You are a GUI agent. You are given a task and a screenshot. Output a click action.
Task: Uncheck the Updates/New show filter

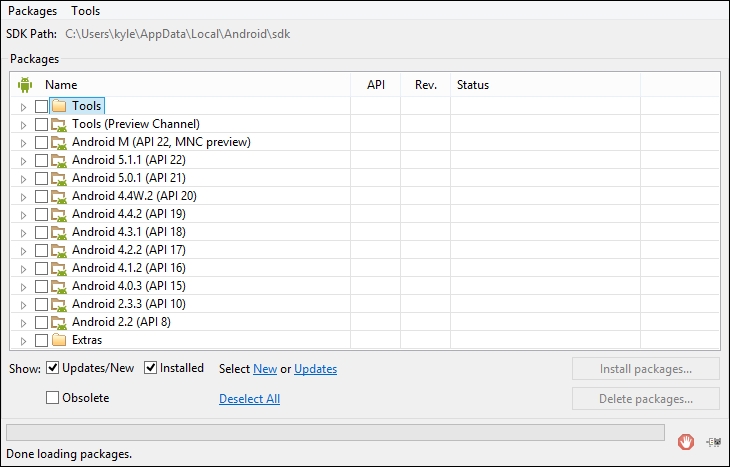coord(53,368)
